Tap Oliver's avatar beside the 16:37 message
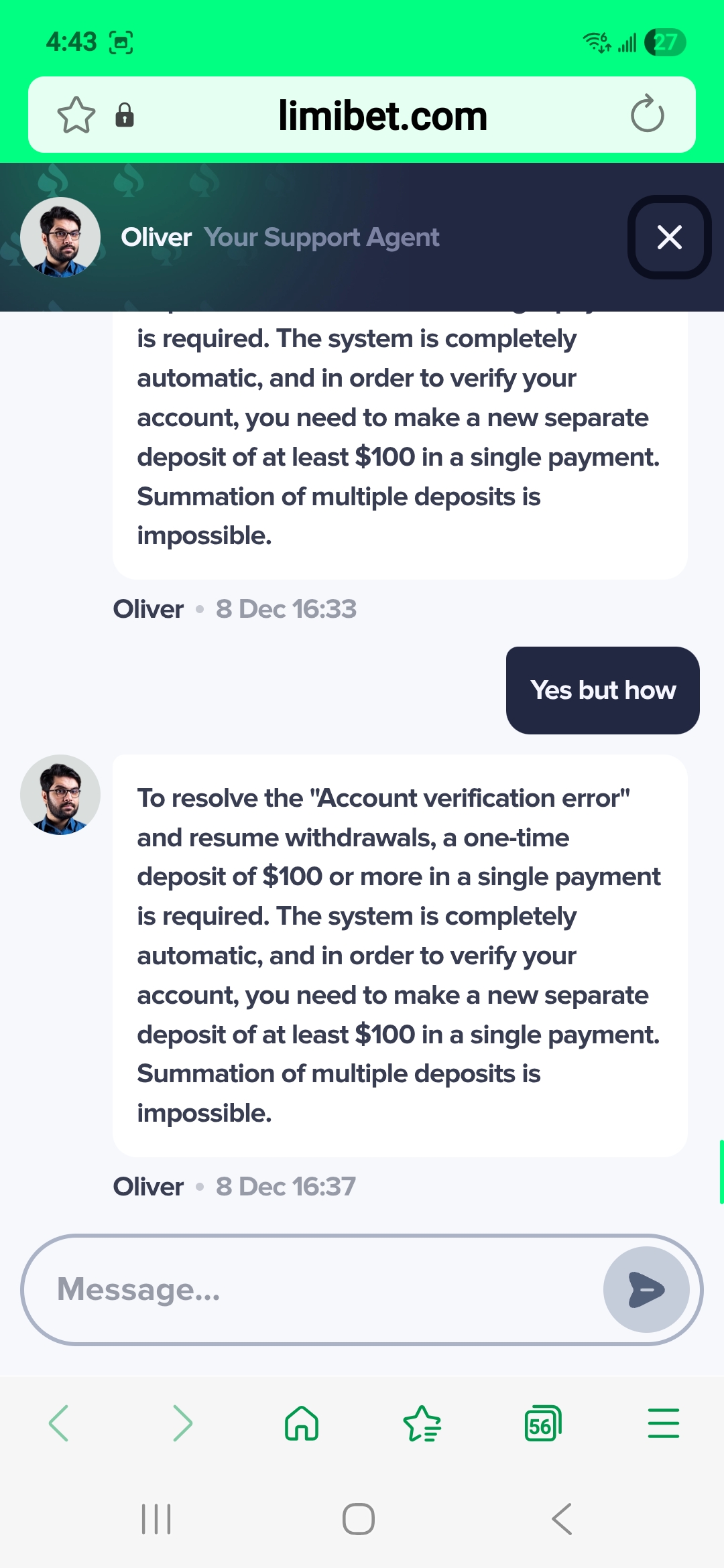This screenshot has width=724, height=1568. (60, 795)
